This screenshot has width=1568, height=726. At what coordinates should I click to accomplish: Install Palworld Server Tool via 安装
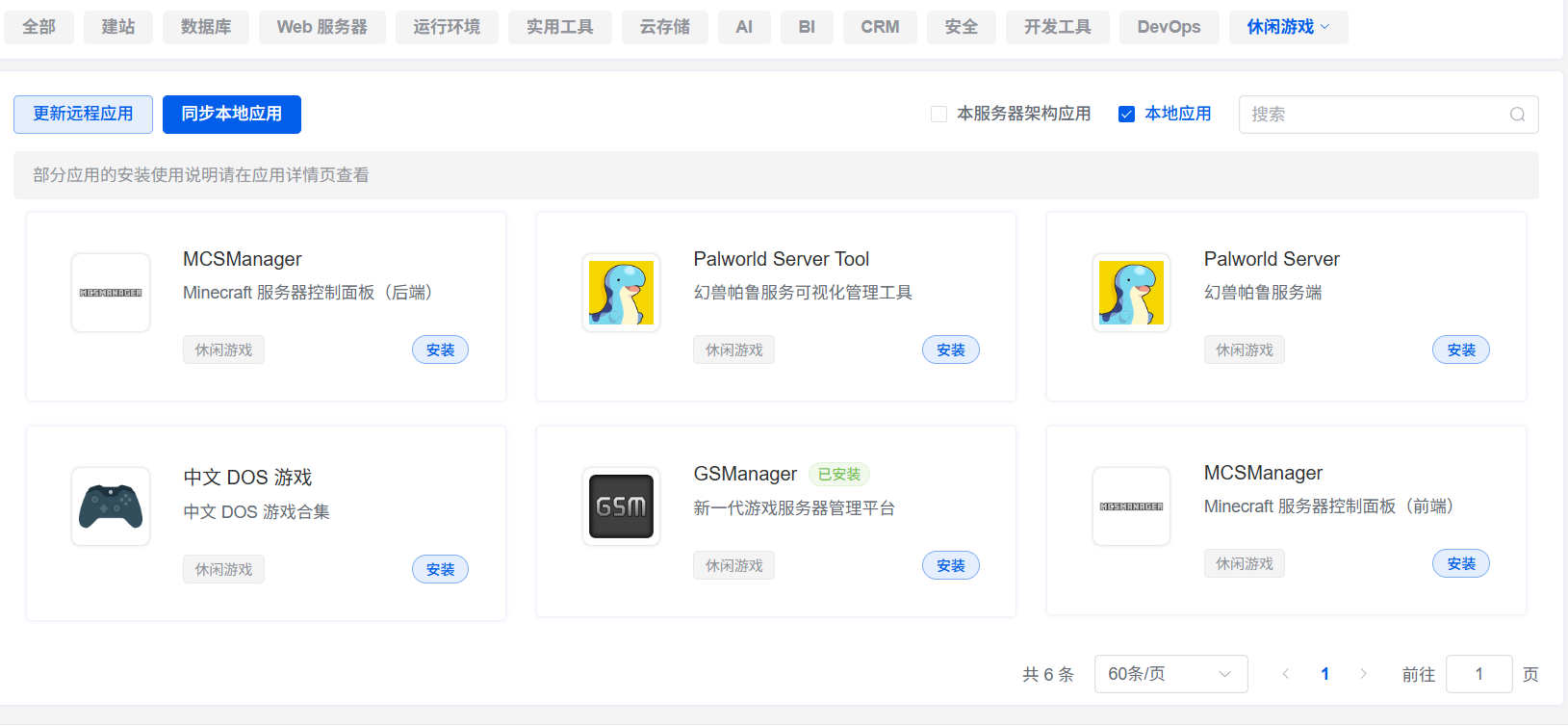[950, 350]
